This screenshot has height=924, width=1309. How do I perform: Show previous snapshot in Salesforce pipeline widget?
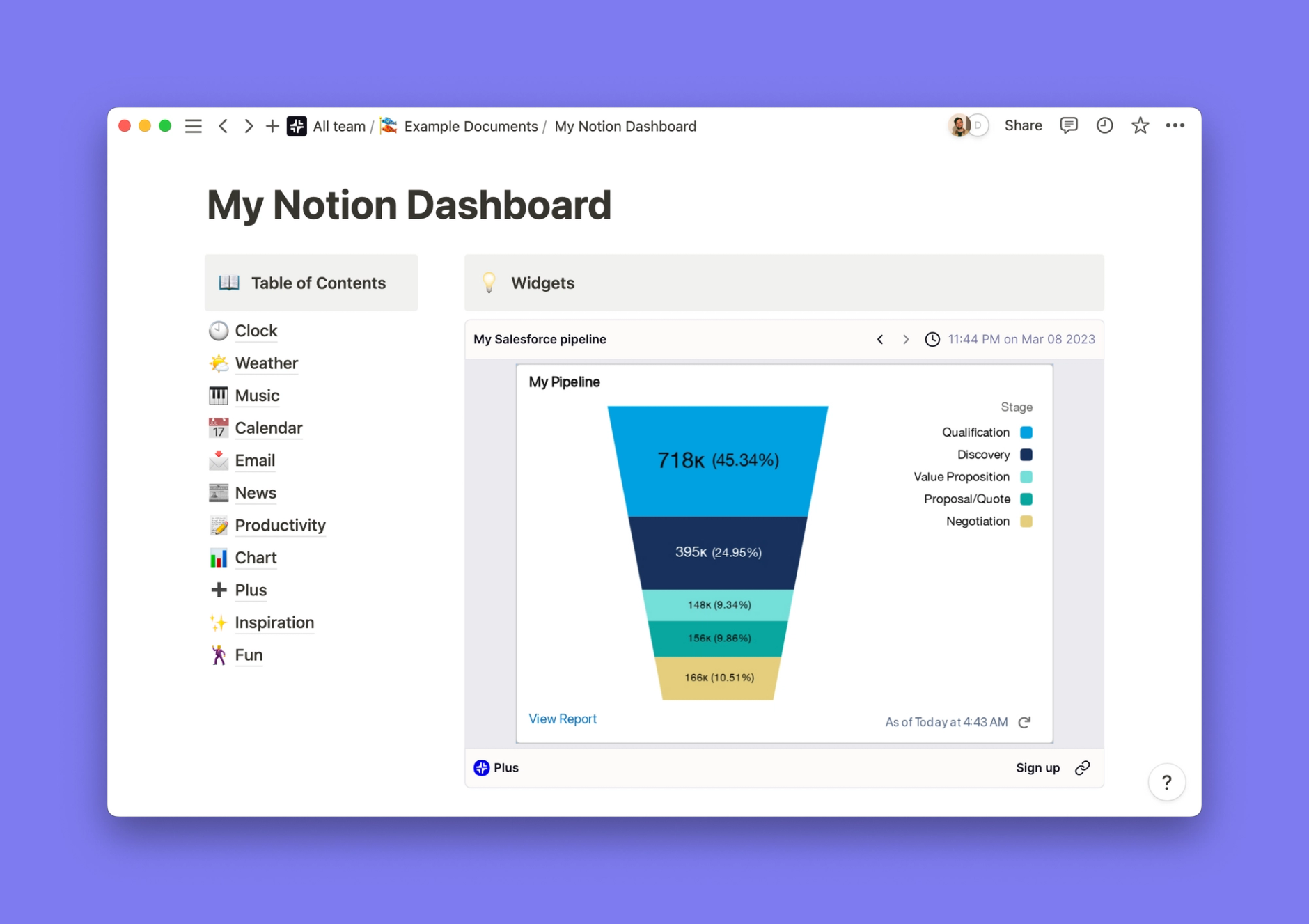(880, 339)
